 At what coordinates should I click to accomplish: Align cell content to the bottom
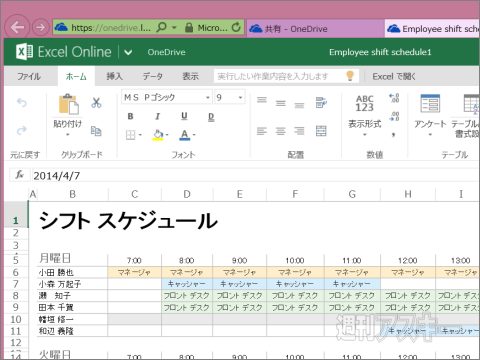coord(299,106)
